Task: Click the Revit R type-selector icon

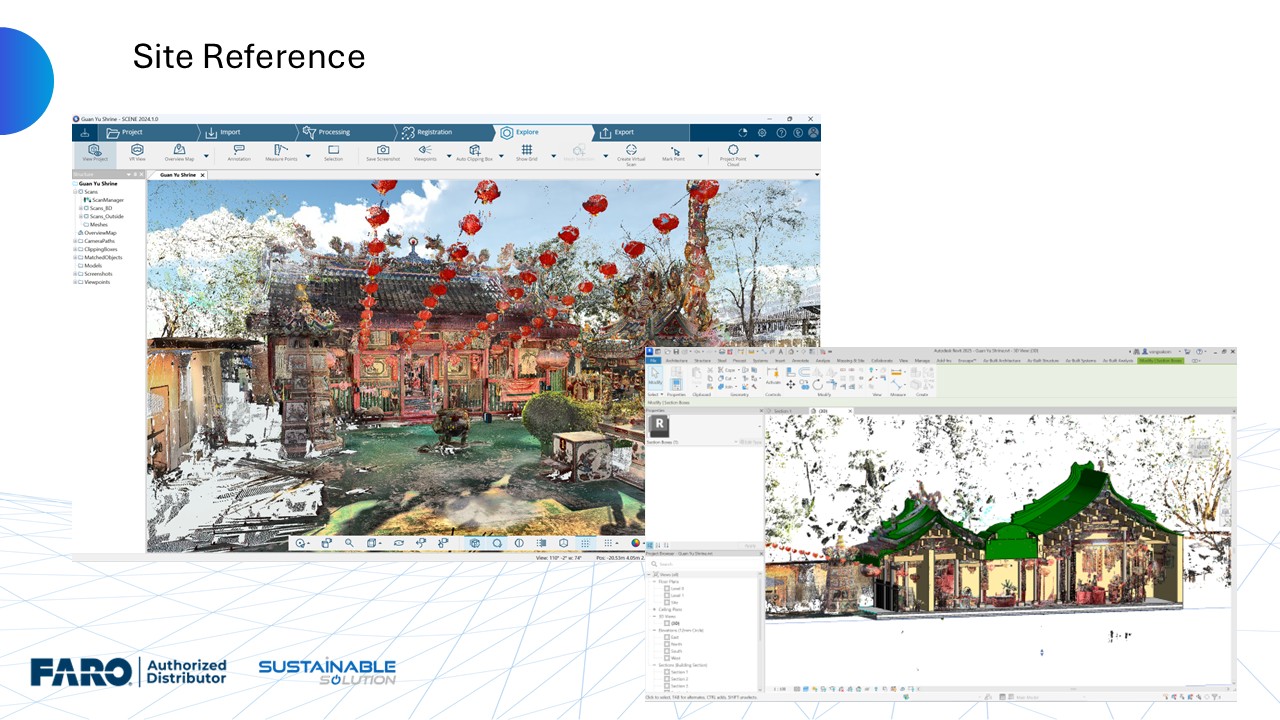Action: pyautogui.click(x=659, y=426)
